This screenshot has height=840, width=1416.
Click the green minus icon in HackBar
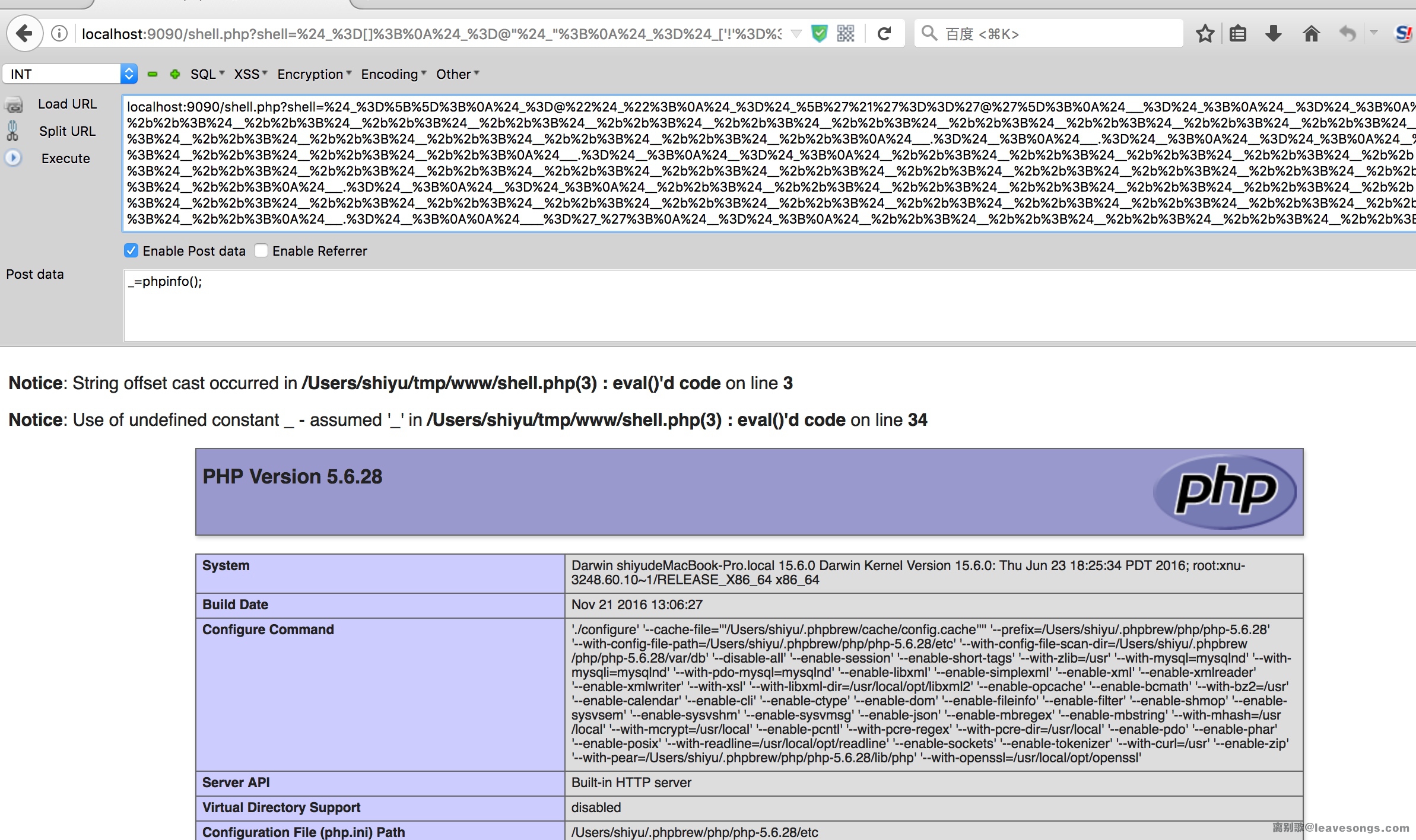pos(153,74)
